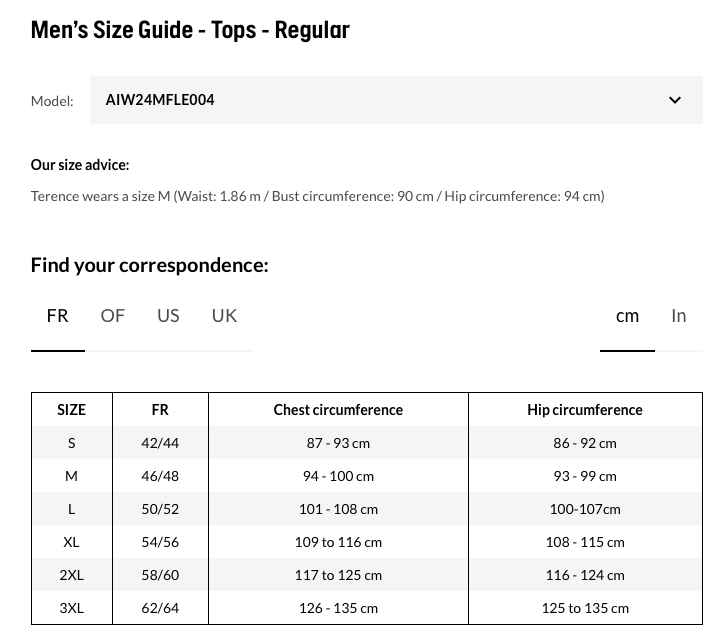Click the Hip circumference column header

click(585, 410)
